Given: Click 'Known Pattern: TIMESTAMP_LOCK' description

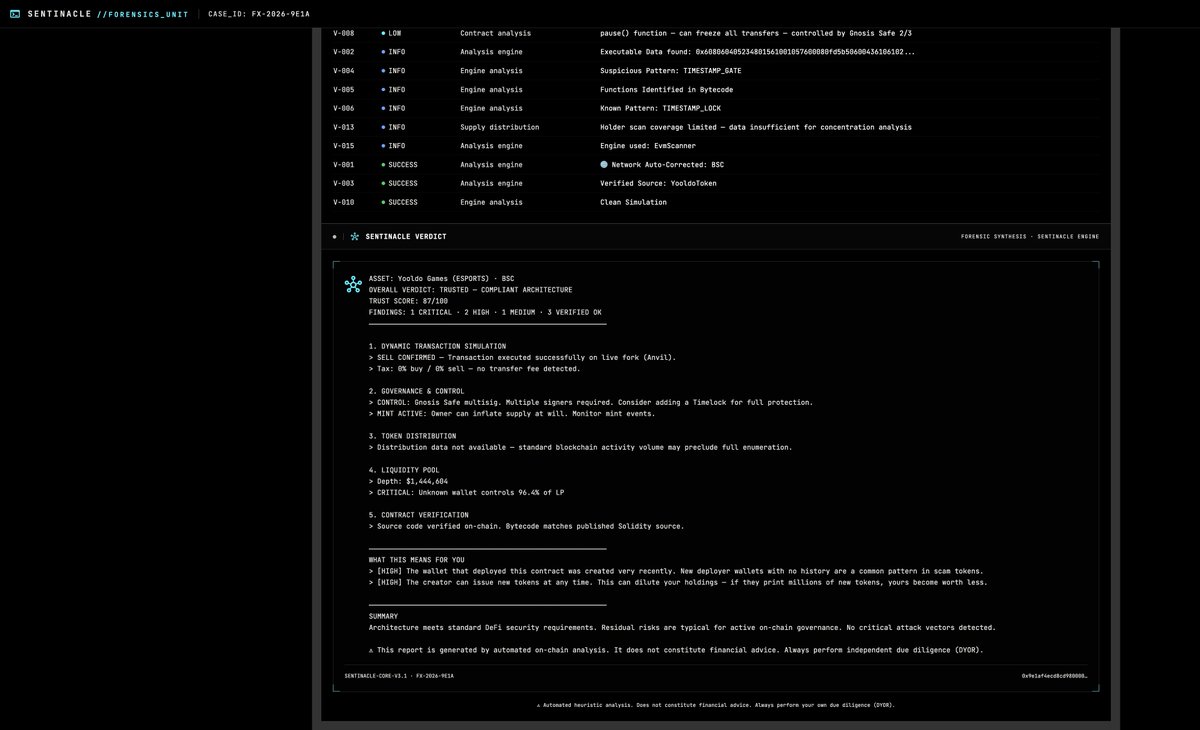Looking at the screenshot, I should (x=660, y=108).
